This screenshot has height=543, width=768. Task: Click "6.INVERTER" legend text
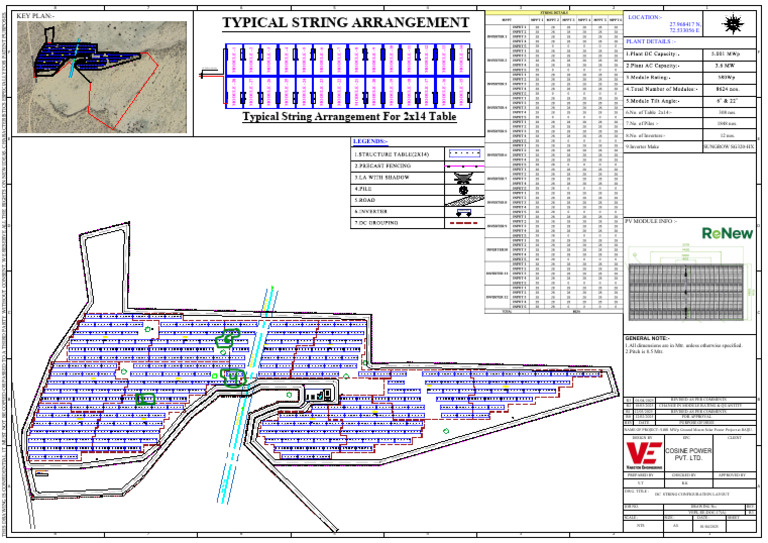[371, 212]
